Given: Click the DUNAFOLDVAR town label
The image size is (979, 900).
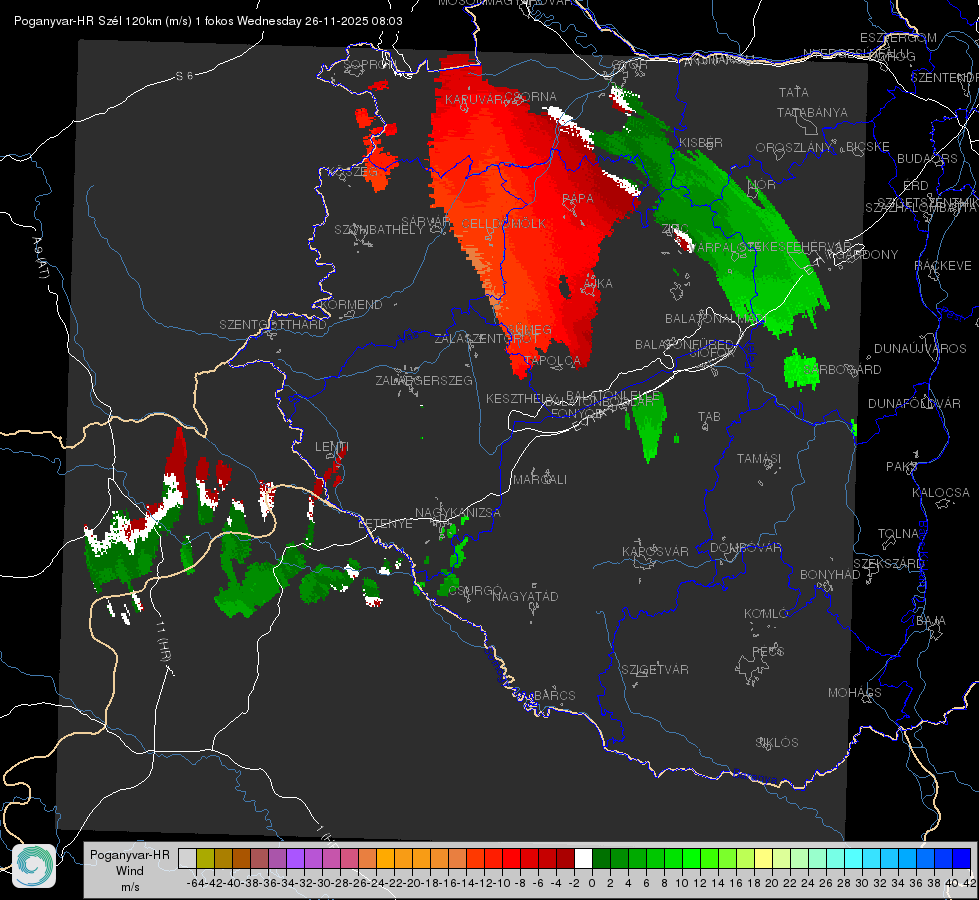Looking at the screenshot, I should click(914, 404).
